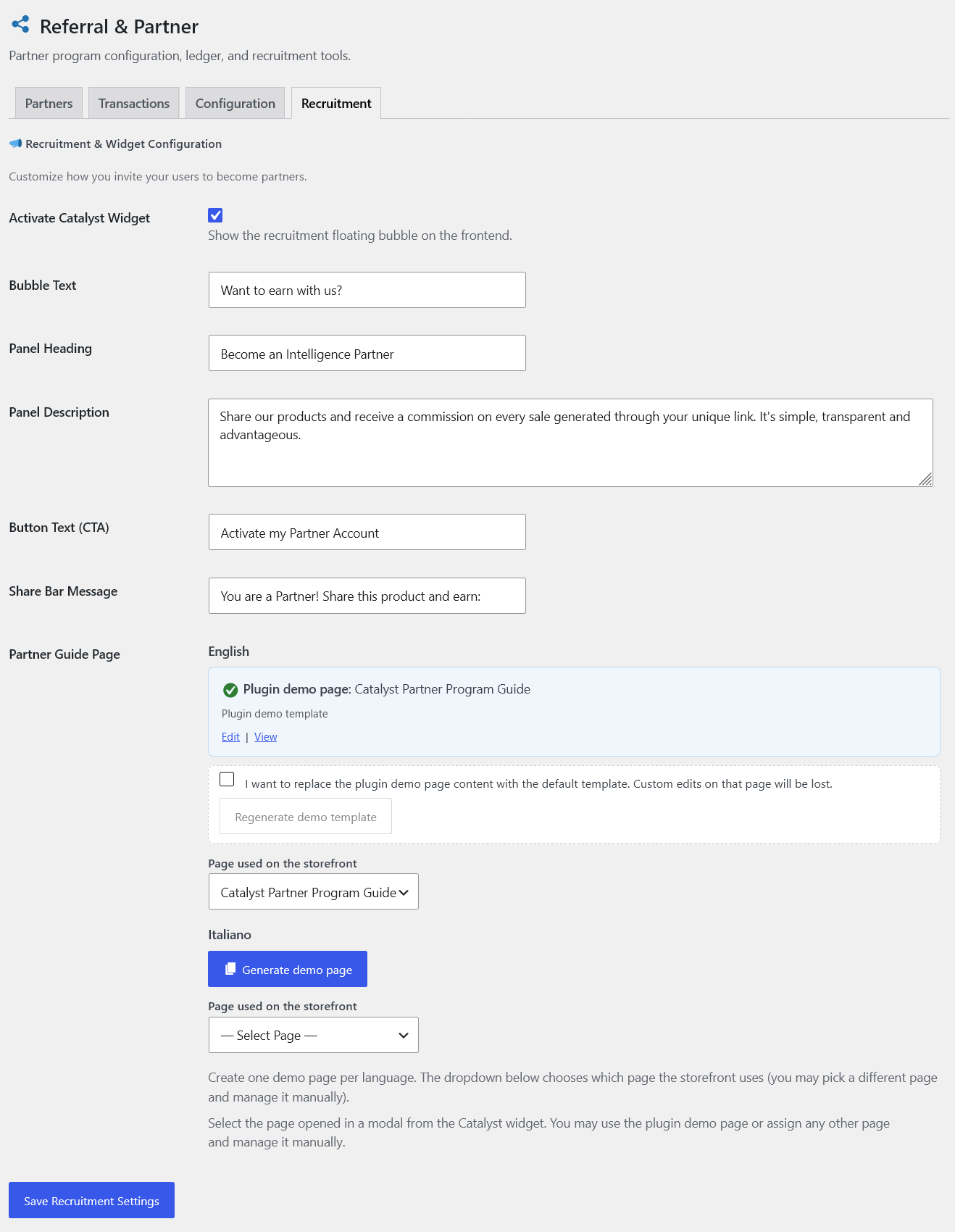Open the Catalyst Partner Program Guide page dropdown

click(314, 892)
